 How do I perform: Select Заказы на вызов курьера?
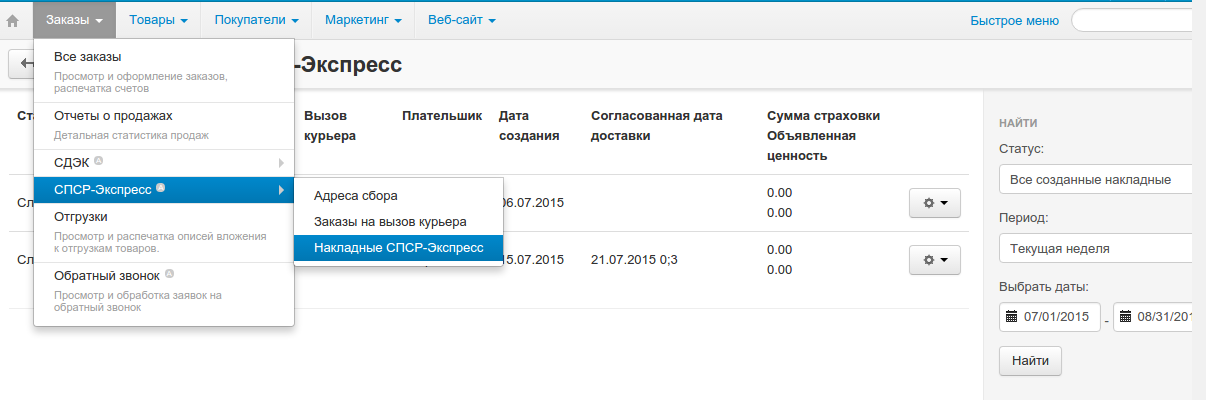tap(390, 221)
